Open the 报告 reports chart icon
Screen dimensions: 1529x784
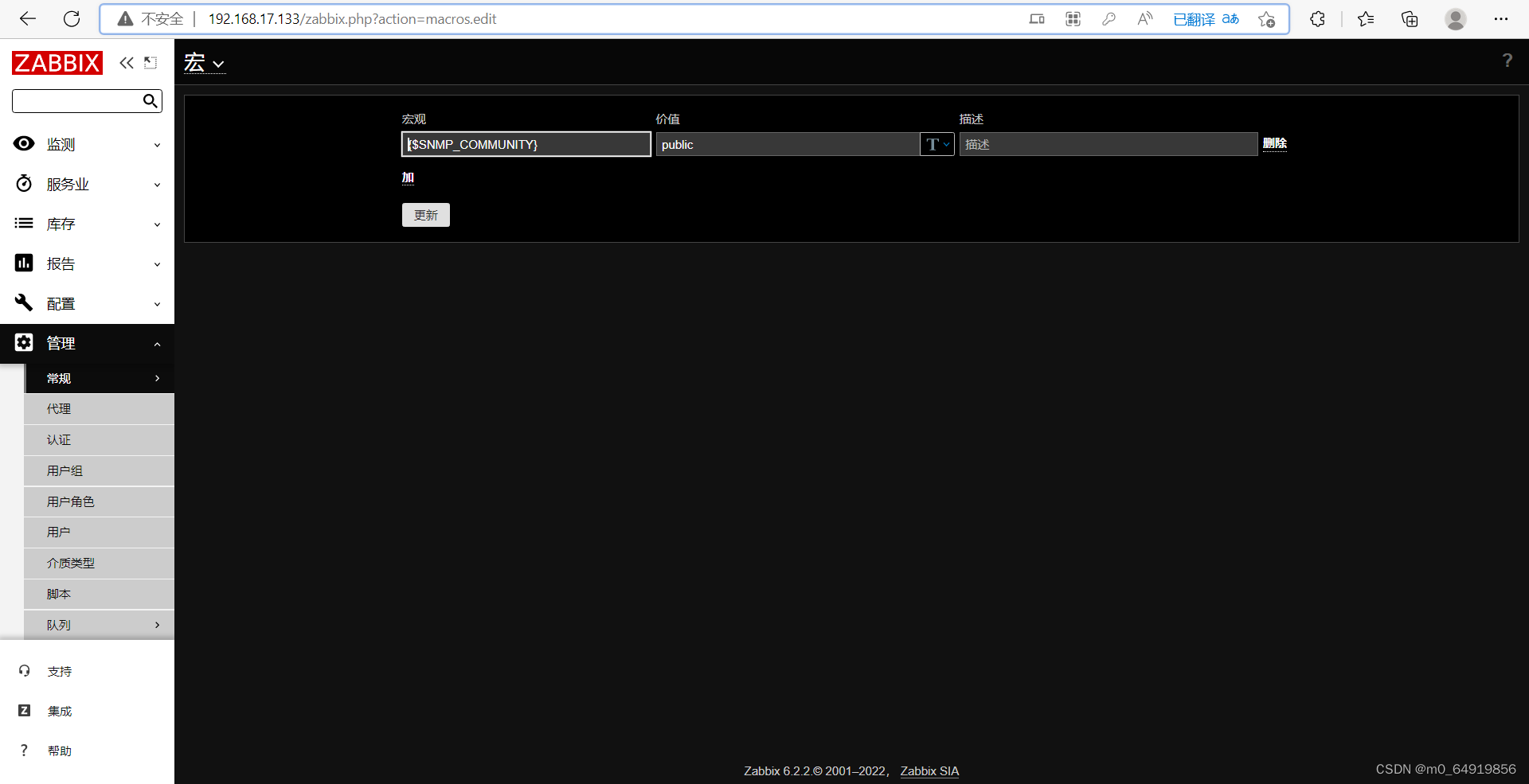coord(24,263)
